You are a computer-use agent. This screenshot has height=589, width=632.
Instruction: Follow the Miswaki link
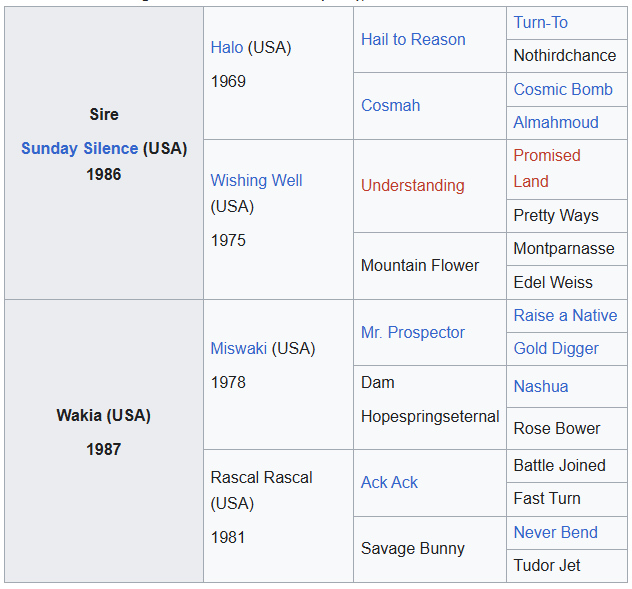pyautogui.click(x=239, y=348)
